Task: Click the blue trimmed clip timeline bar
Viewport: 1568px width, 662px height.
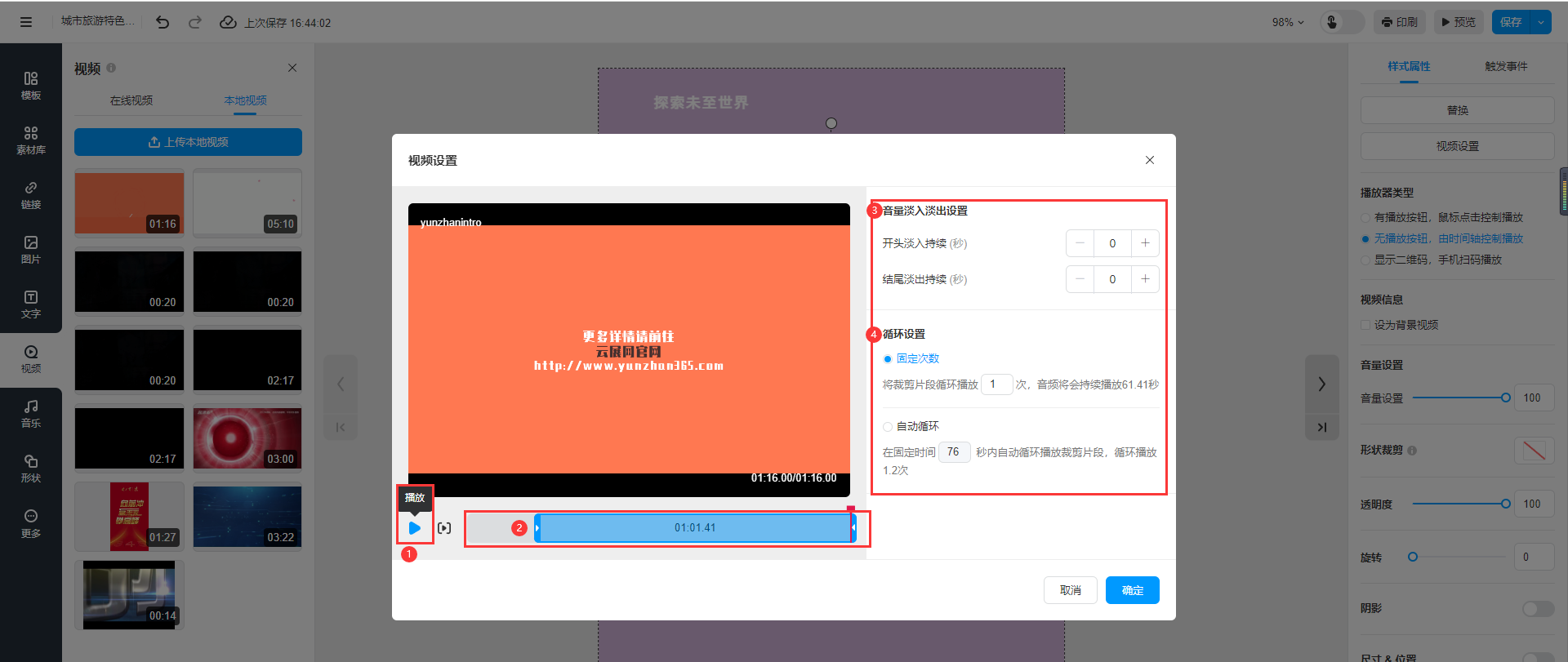Action: [694, 528]
